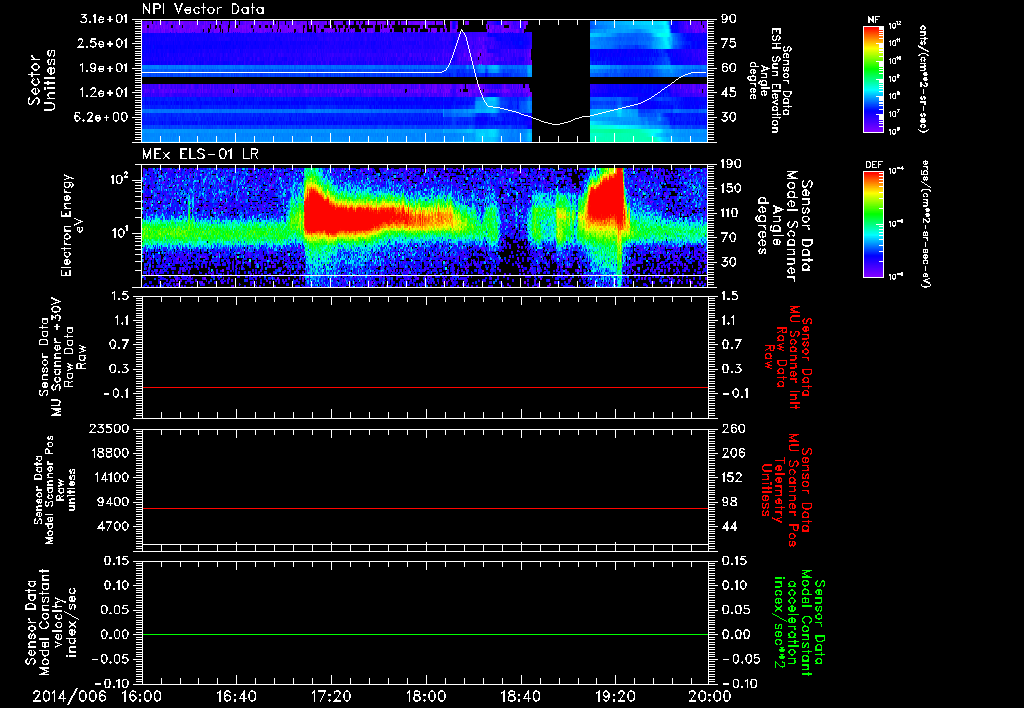Click the 90 degree sun elevation tick
Screen dimensions: 1024x708
728,19
